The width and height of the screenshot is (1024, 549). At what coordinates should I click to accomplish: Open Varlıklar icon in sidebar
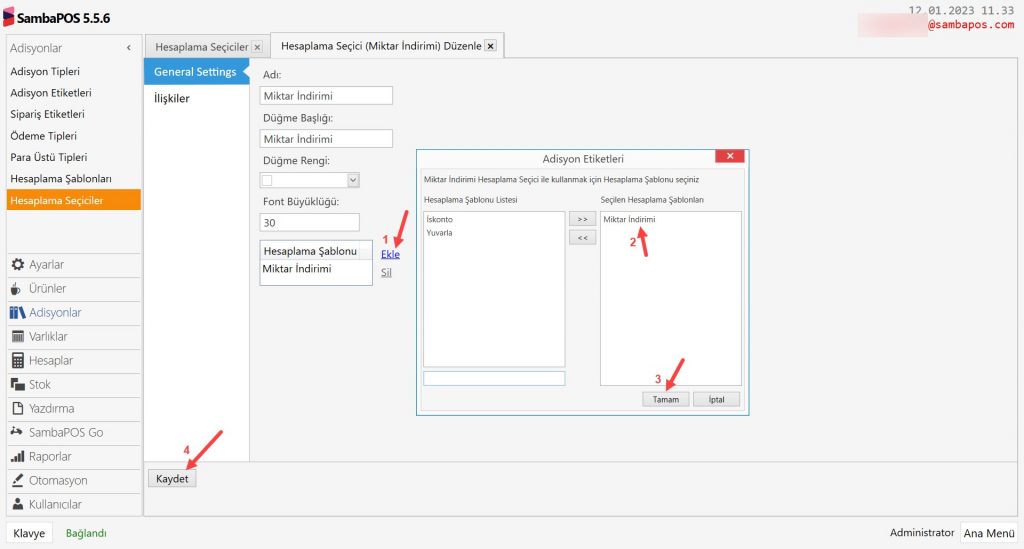point(18,337)
